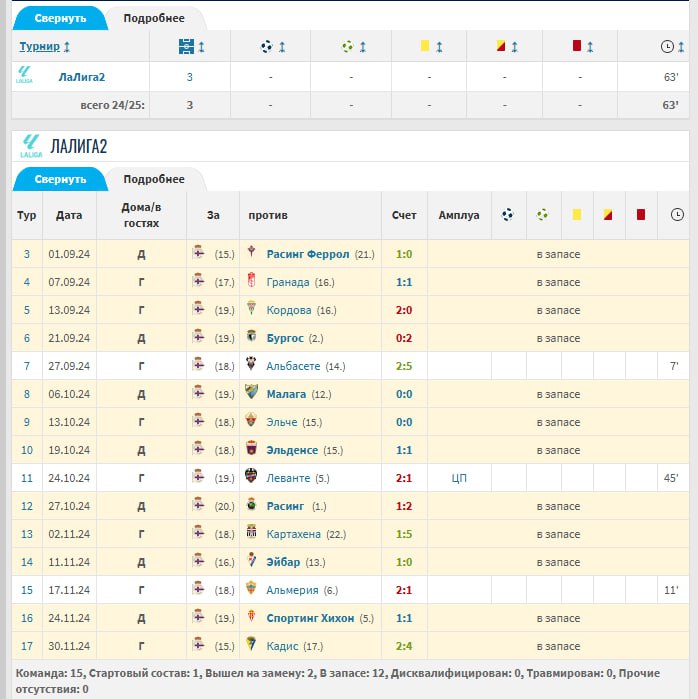698x699 pixels.
Task: Open Подробнее tab in top tournament summary
Action: [154, 18]
